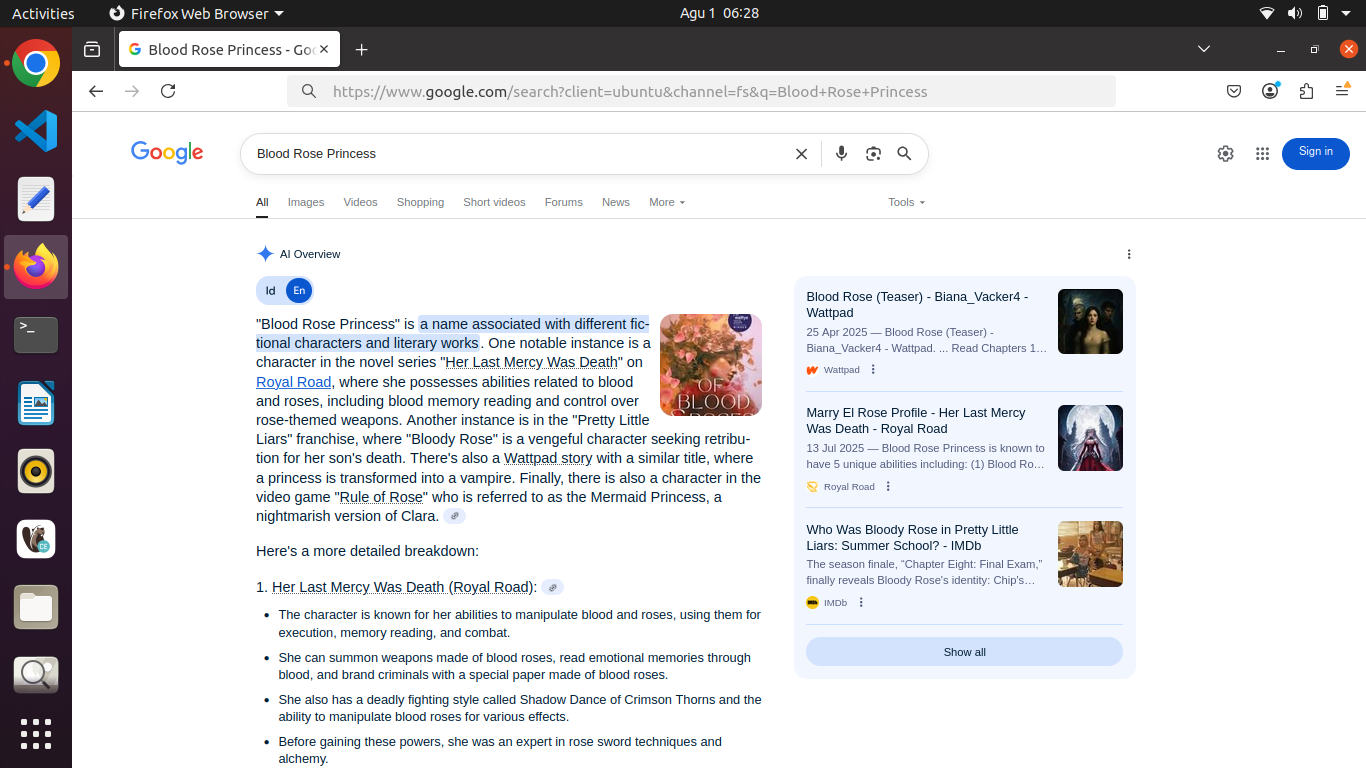Open the Tools dropdown
Viewport: 1366px width, 768px height.
coord(906,202)
